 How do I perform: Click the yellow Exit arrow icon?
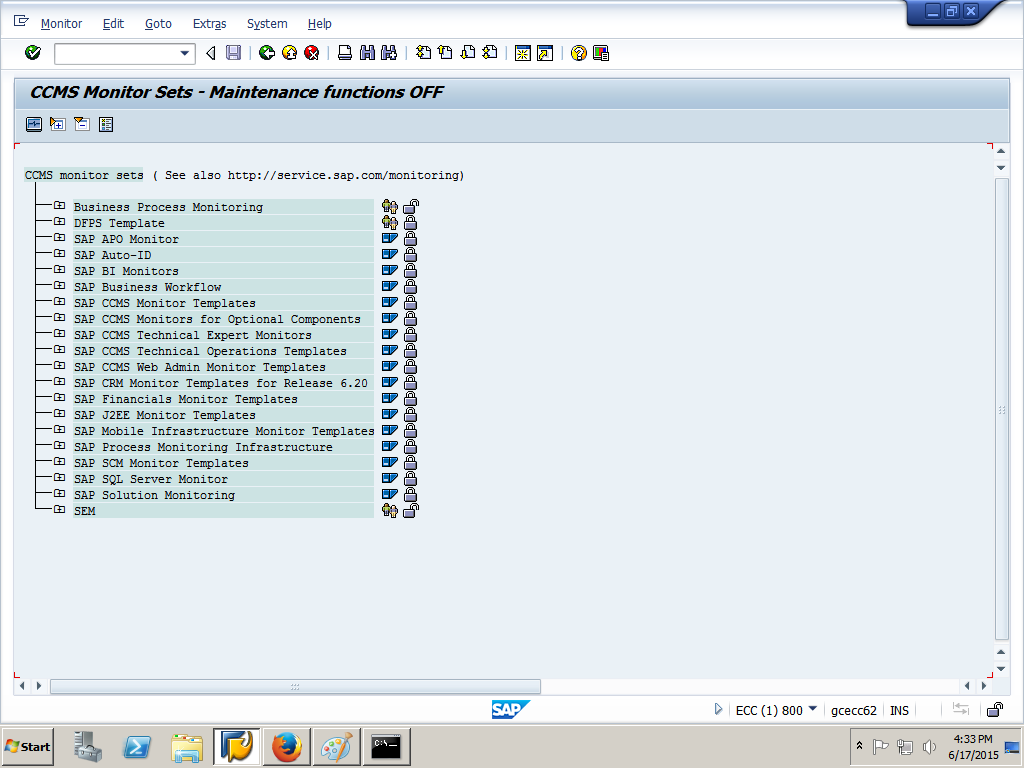coord(289,53)
